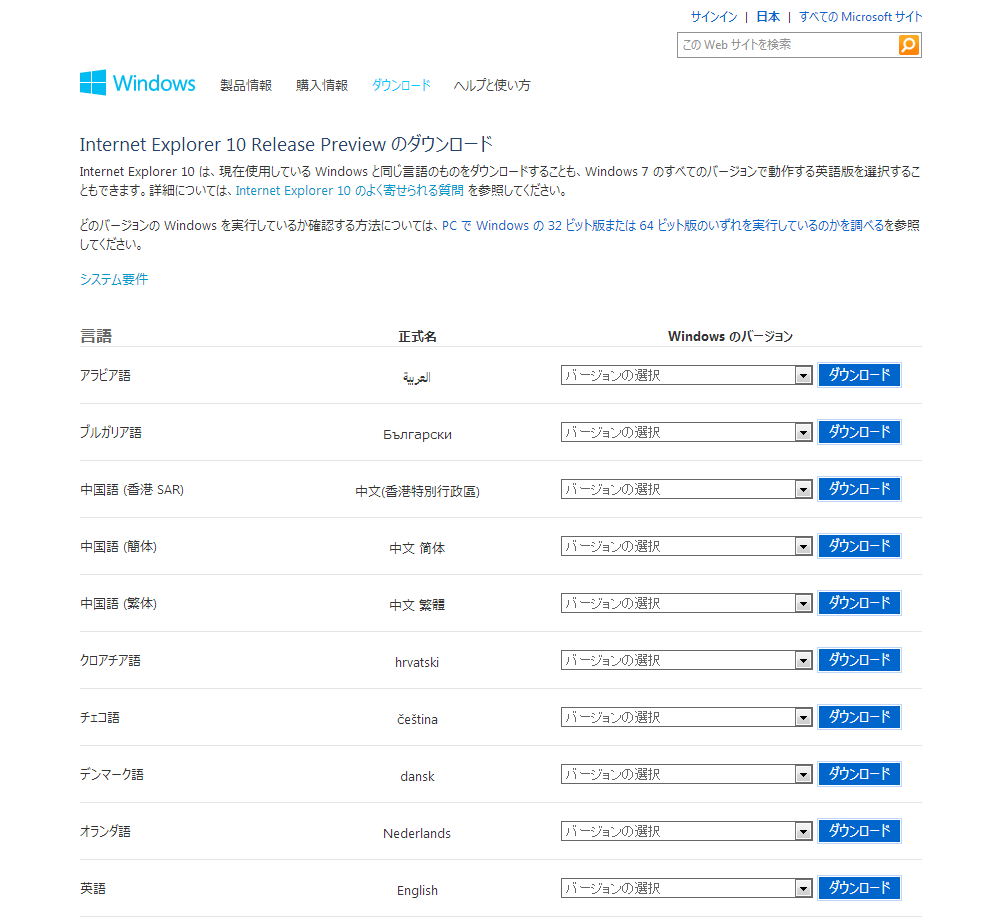Open the 購入情報 menu item
Image resolution: width=1000 pixels, height=919 pixels.
coord(322,85)
